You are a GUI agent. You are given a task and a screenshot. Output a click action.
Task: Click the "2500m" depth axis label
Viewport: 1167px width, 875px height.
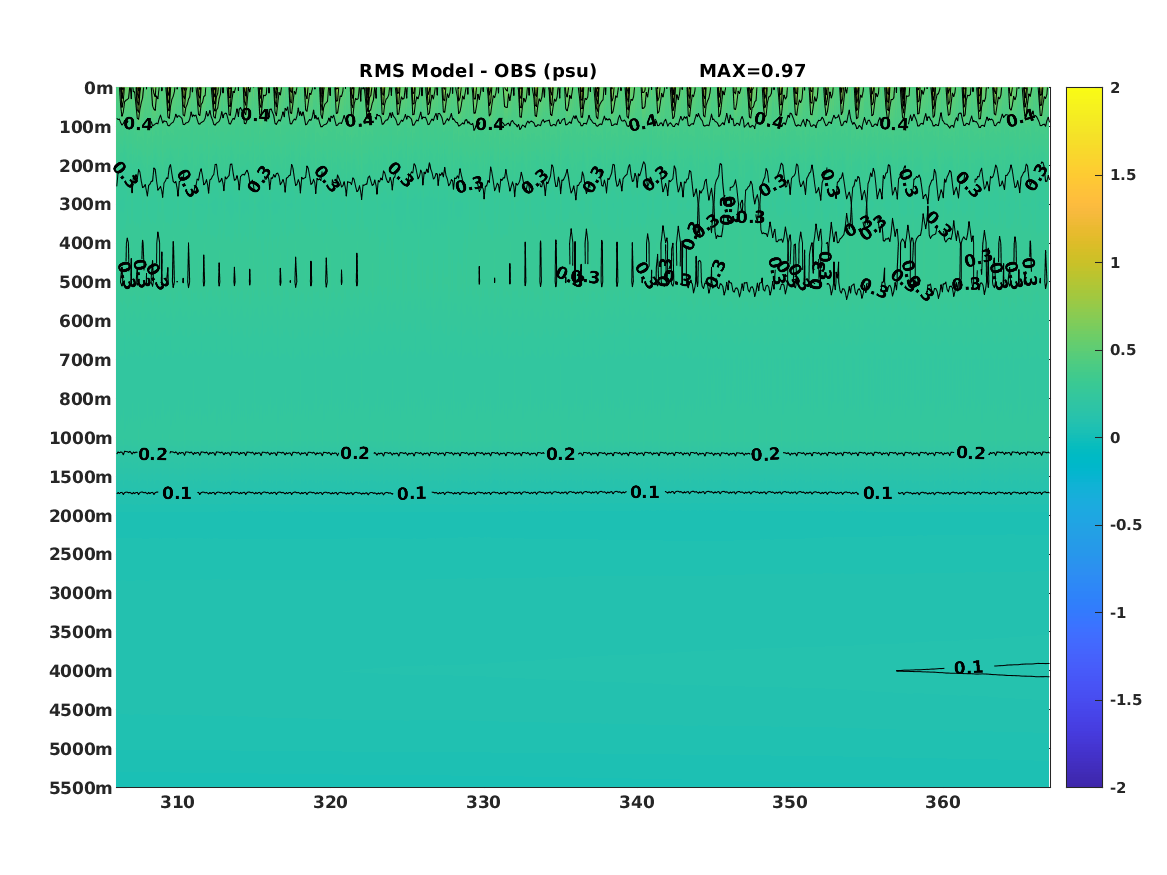[81, 554]
